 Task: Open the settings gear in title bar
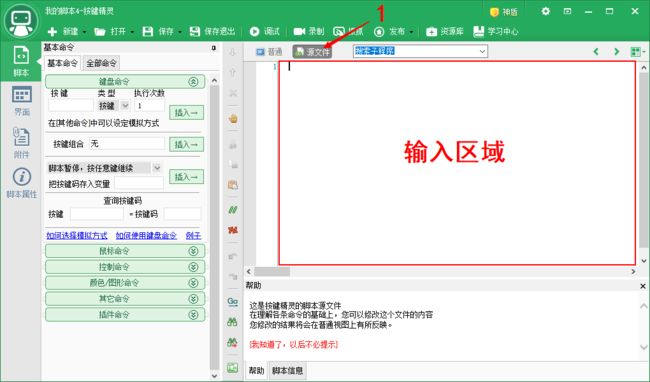(546, 11)
